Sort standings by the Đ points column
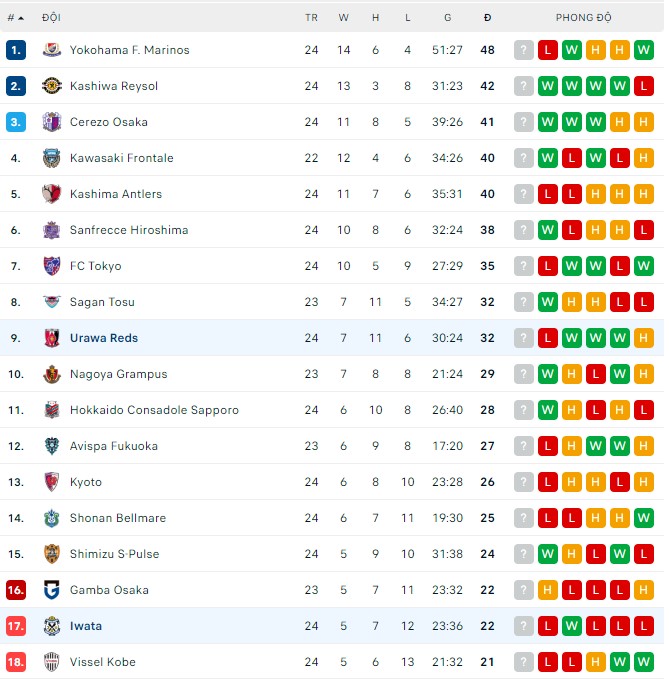This screenshot has width=669, height=679. pos(487,18)
